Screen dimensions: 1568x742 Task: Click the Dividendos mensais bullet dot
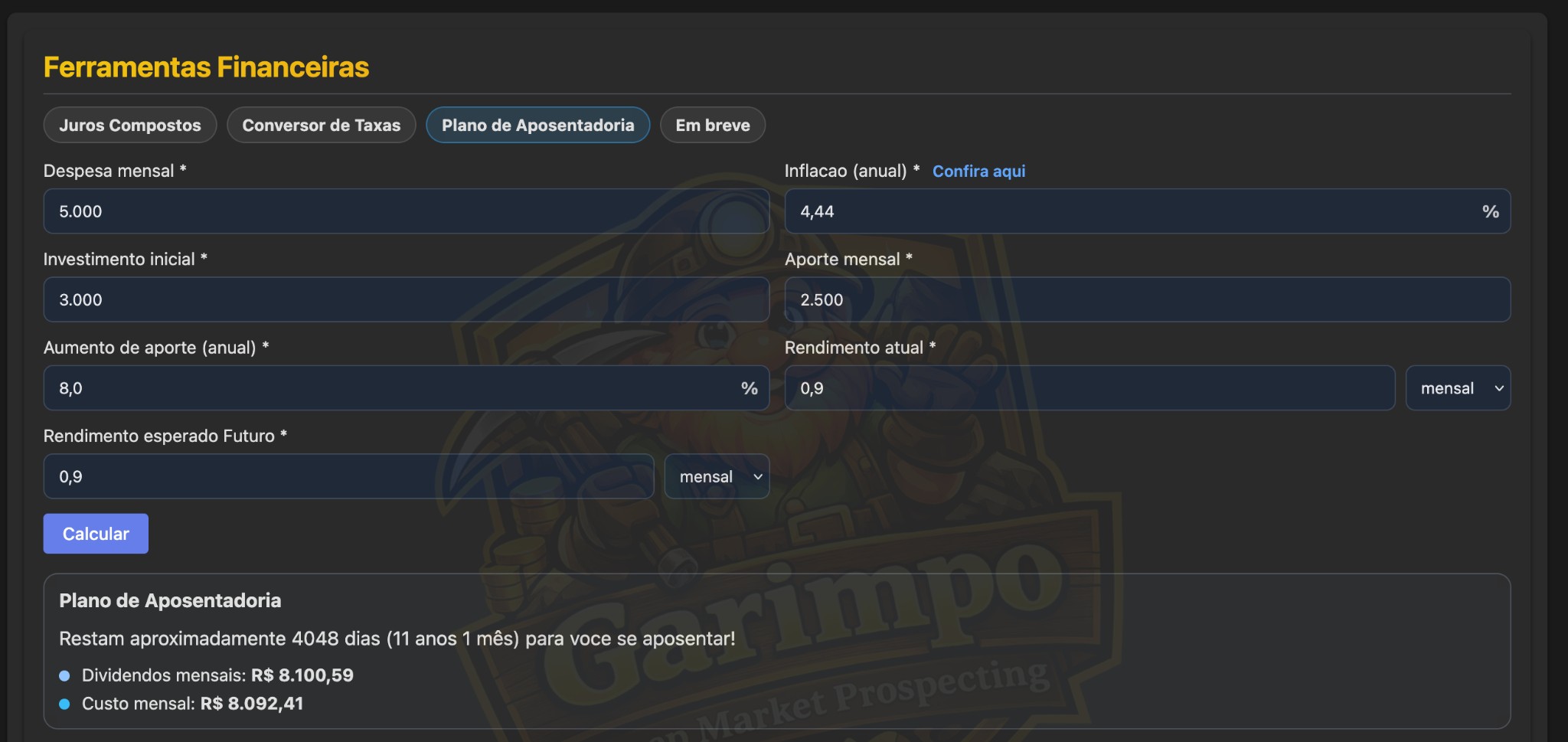pos(64,675)
